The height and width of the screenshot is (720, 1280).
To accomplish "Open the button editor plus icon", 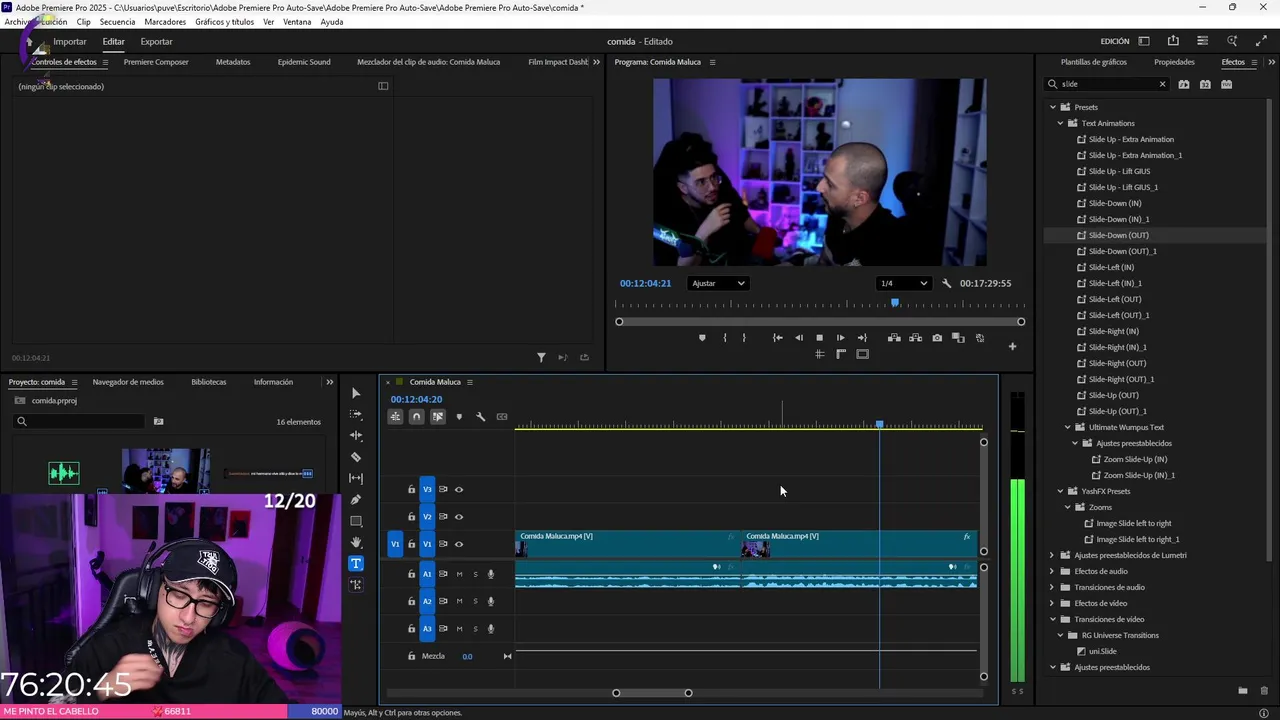I will pos(1012,347).
